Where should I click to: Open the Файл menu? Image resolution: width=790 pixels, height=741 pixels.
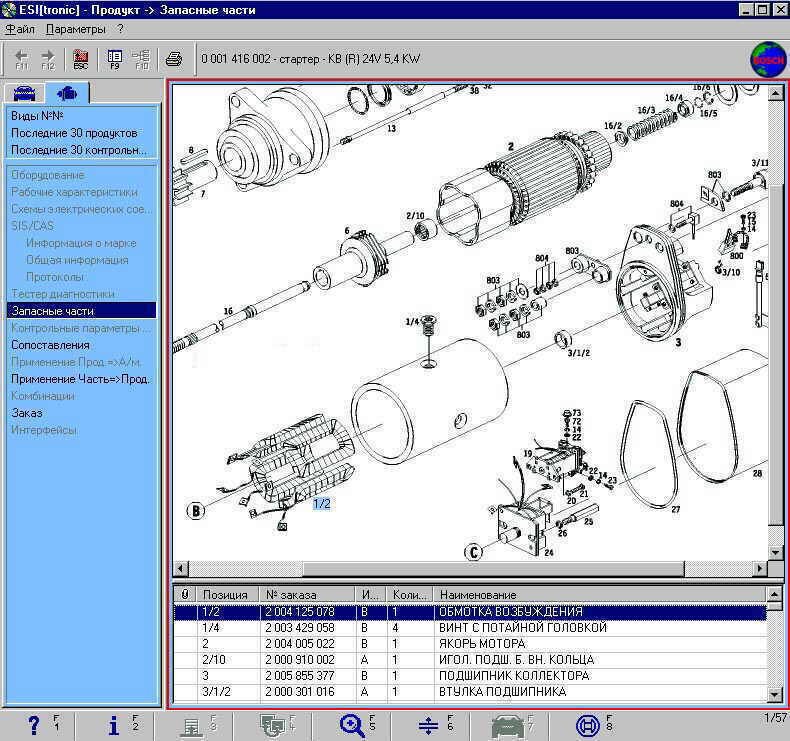coord(20,29)
